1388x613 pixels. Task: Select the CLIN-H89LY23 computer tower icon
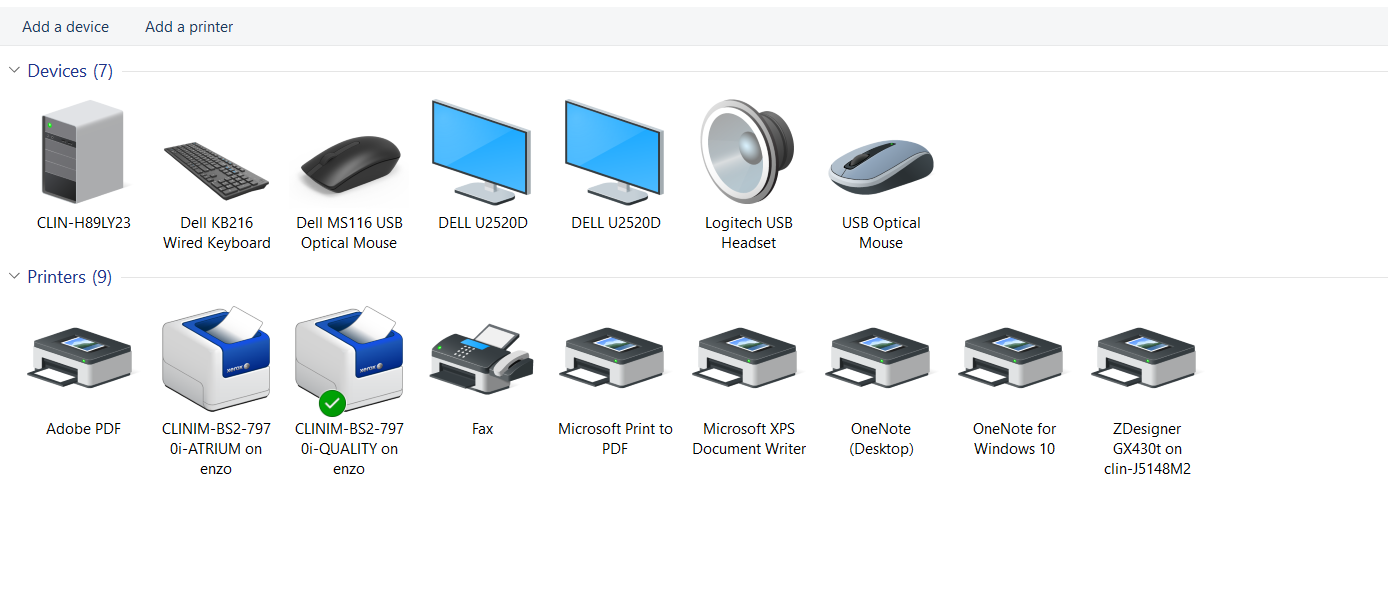tap(83, 153)
